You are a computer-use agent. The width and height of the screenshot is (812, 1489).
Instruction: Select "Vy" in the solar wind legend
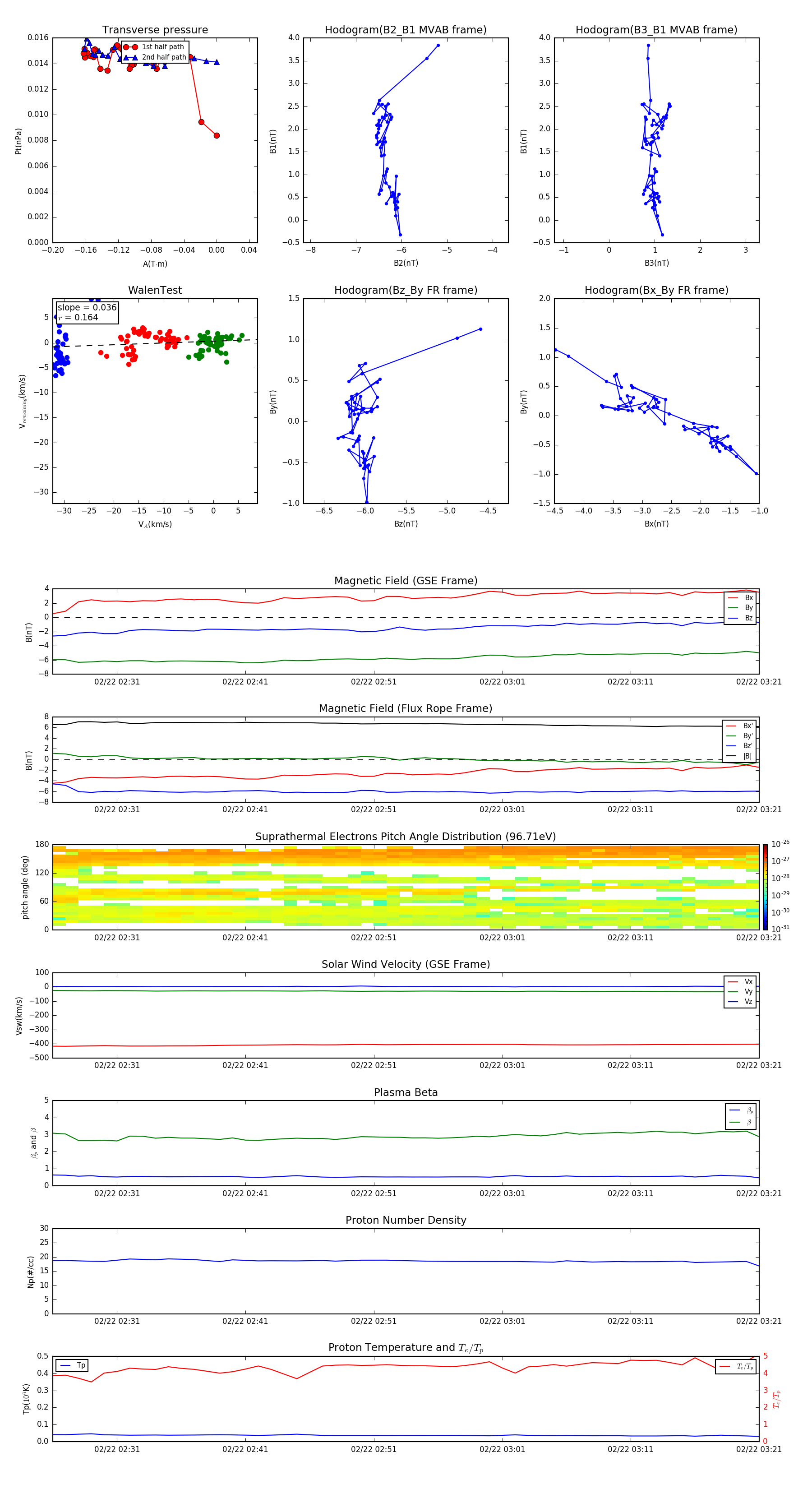coord(741,991)
